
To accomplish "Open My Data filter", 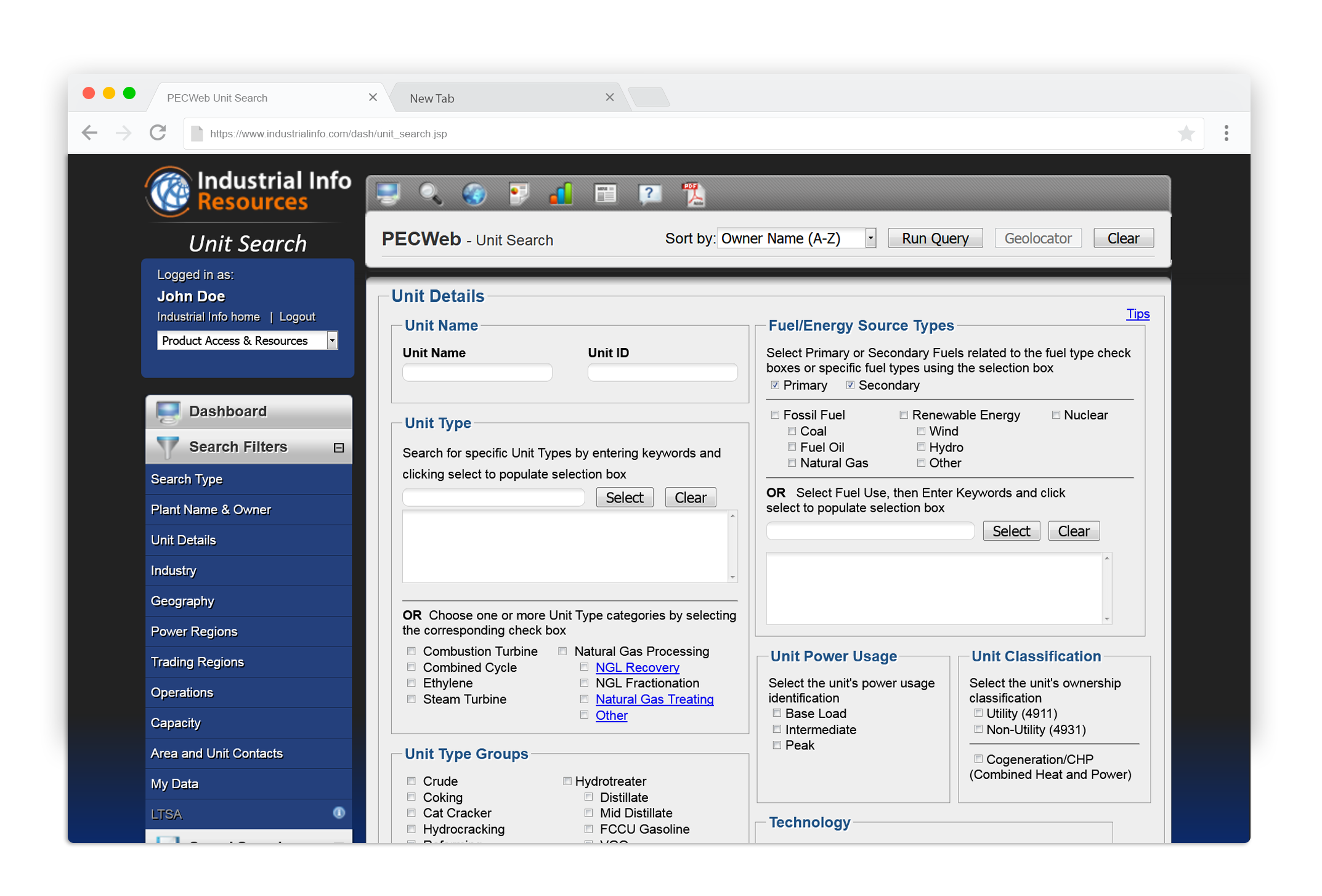I will [248, 784].
